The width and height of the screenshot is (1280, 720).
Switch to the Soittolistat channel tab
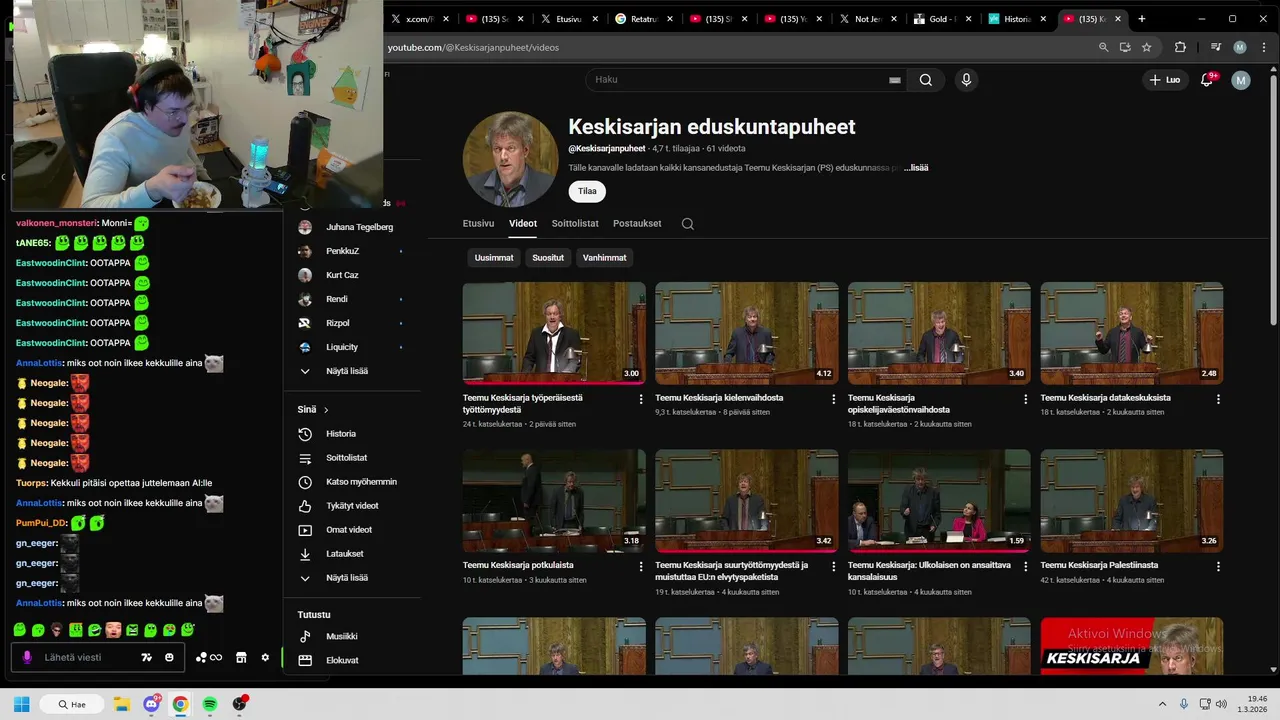coord(575,224)
